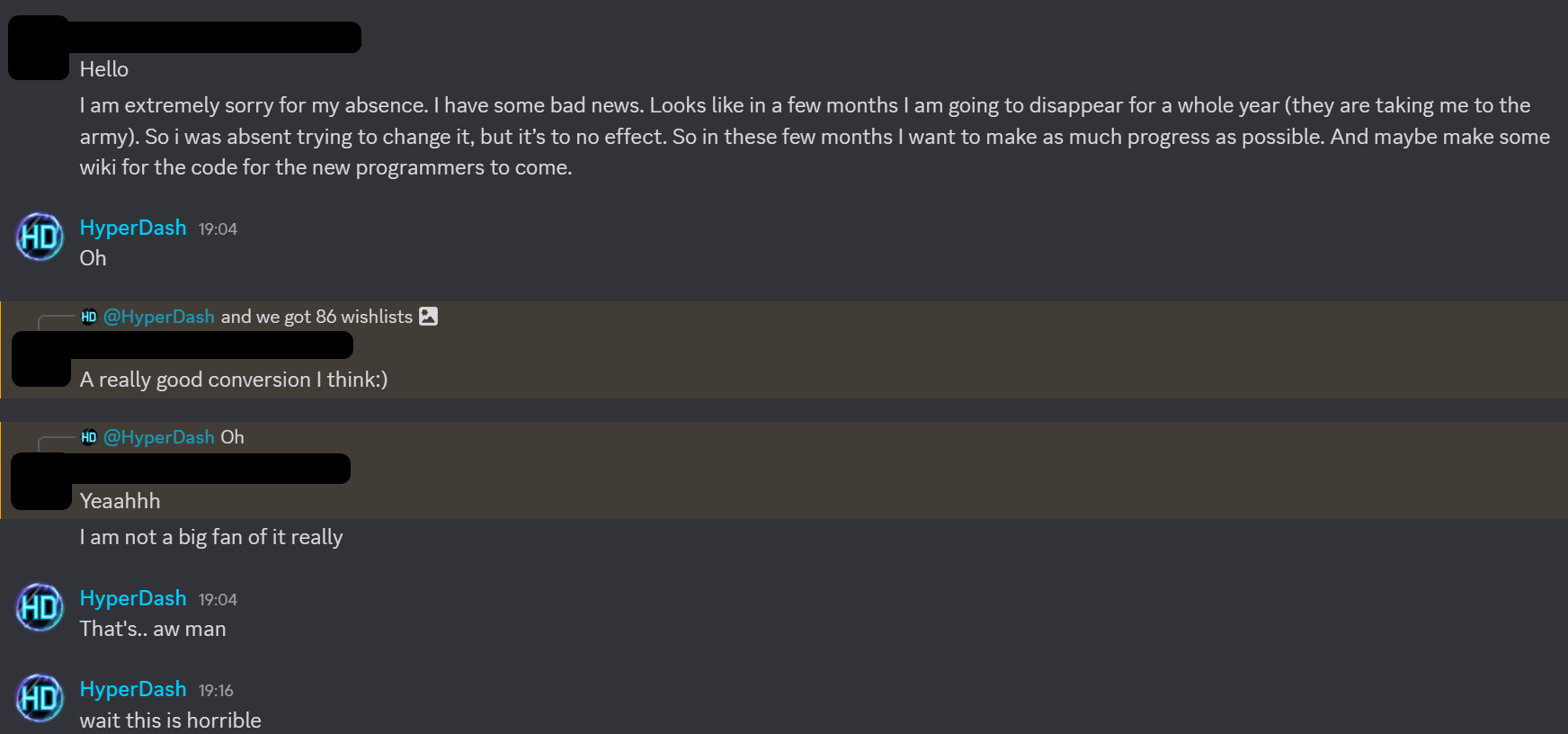The image size is (1568, 734).
Task: Click the message 'A really good conversion I think:)'
Action: coord(233,379)
